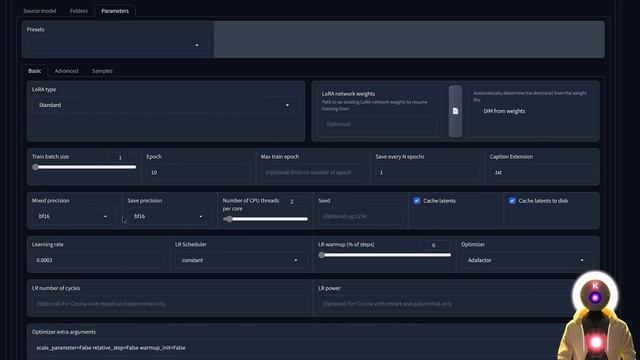Screen dimensions: 640x360
Task: Click the Train batch size number box
Action: coord(122,157)
